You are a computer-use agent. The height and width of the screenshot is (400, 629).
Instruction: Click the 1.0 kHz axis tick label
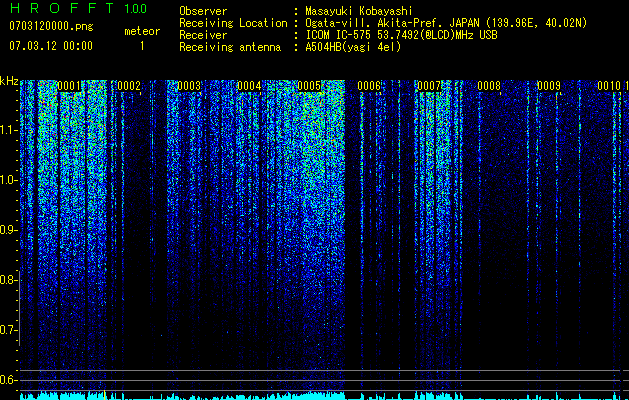pyautogui.click(x=8, y=180)
